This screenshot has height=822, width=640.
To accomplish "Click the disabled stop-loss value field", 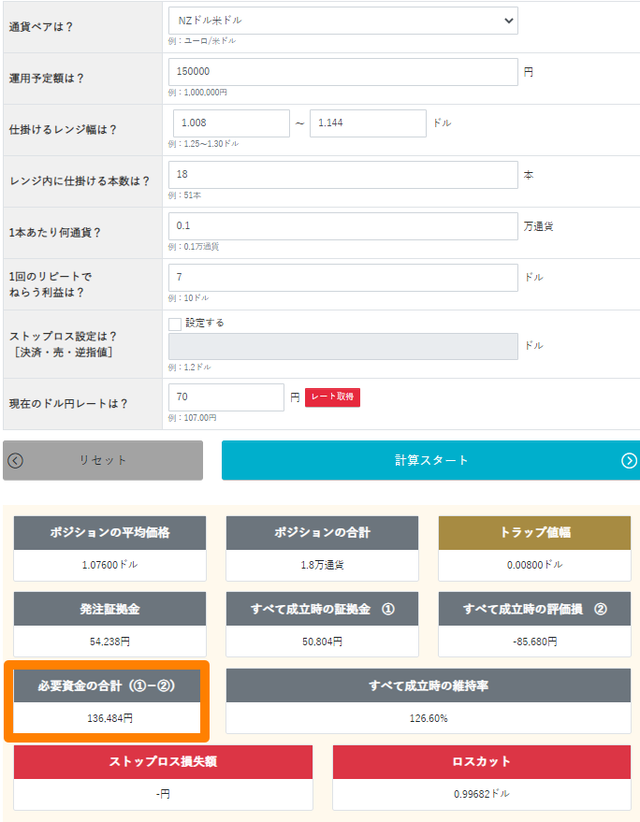I will [x=343, y=347].
